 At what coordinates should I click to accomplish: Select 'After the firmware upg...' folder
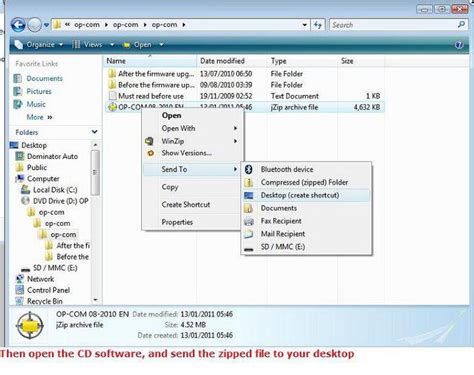click(151, 74)
